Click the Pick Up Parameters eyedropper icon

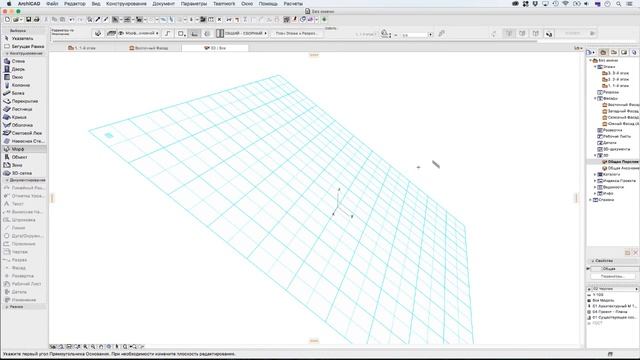point(98,19)
